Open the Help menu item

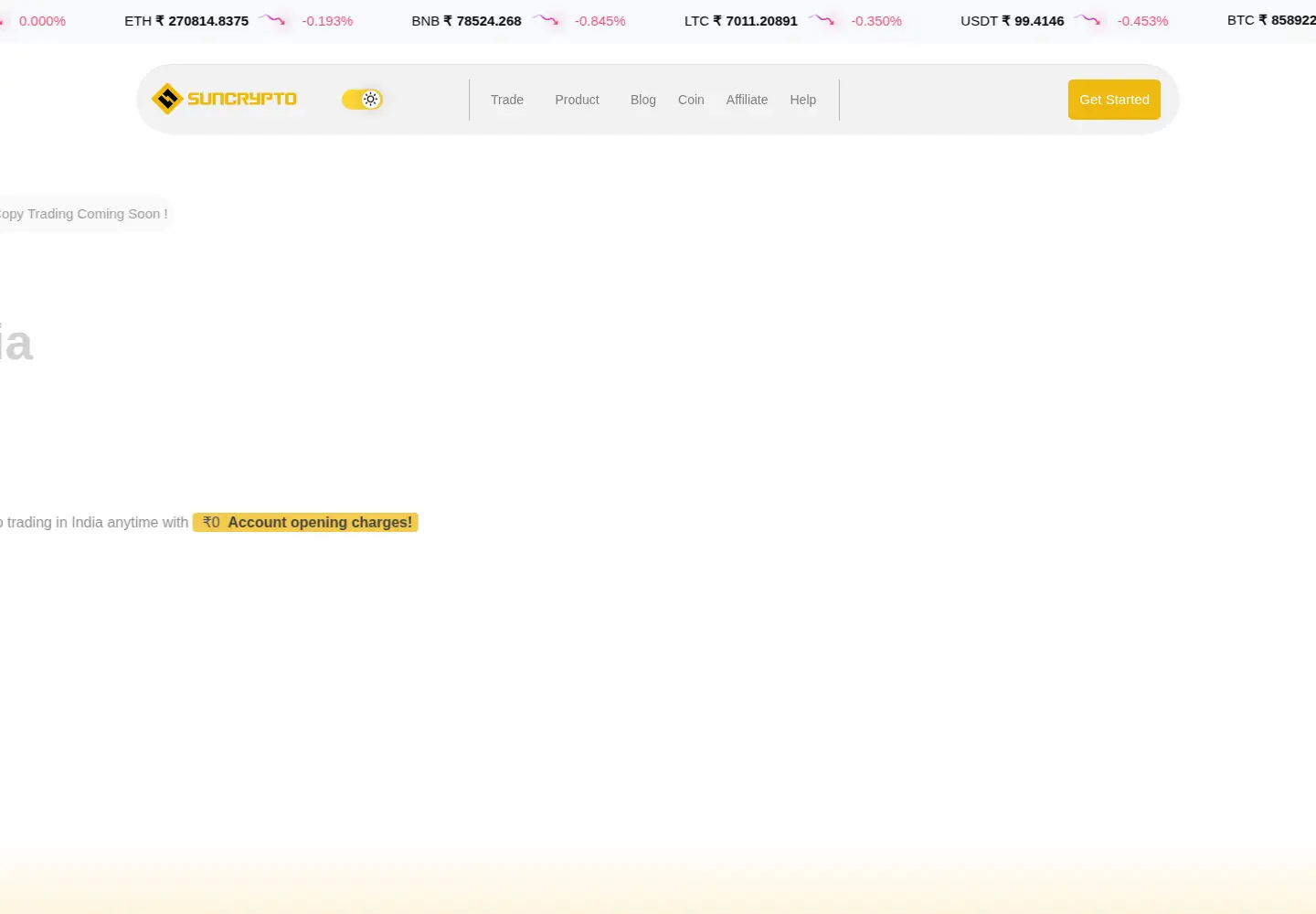pos(803,100)
